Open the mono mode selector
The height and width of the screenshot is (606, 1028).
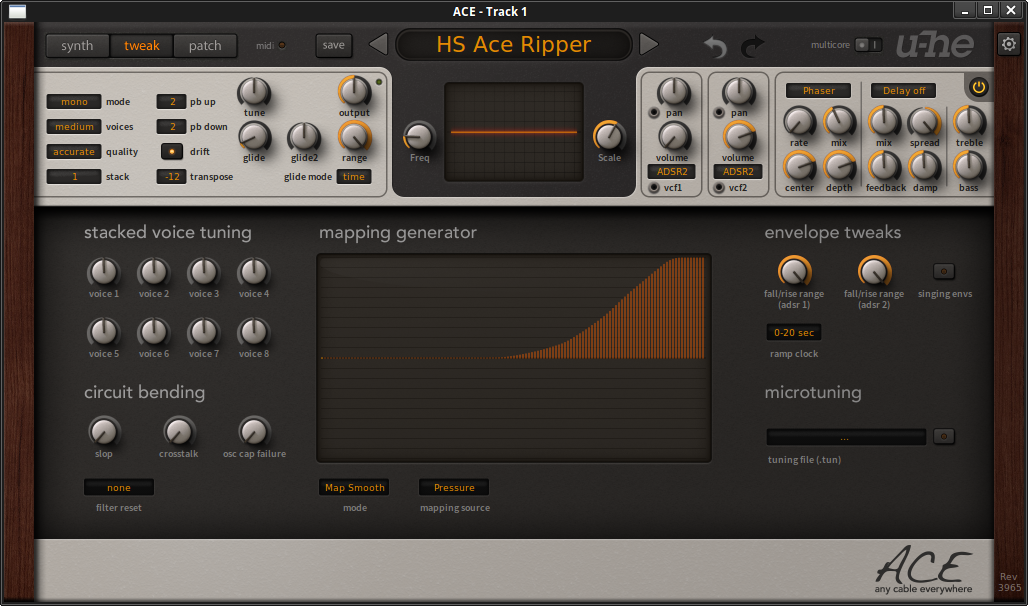[x=74, y=102]
